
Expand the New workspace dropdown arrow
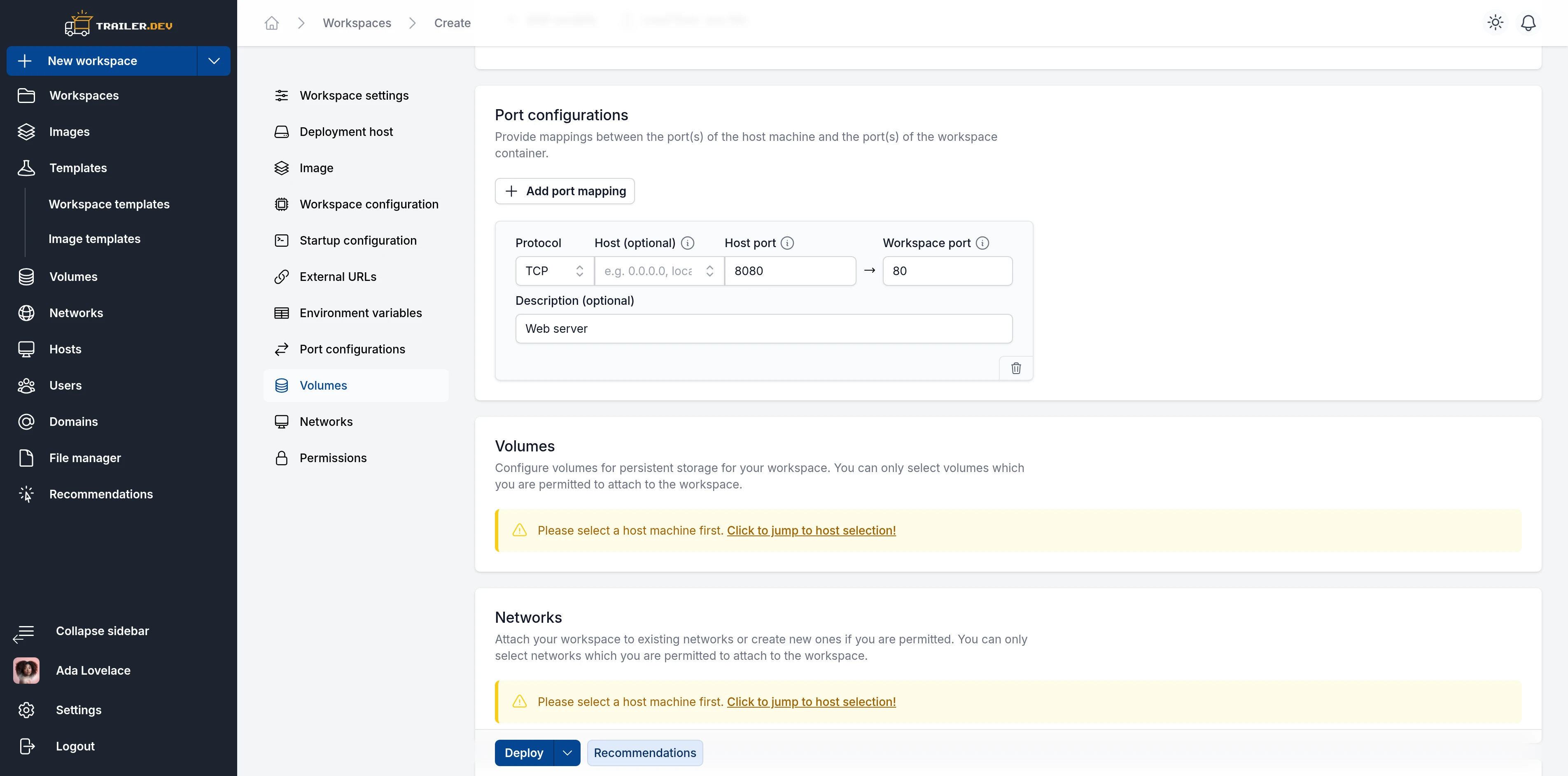[214, 61]
